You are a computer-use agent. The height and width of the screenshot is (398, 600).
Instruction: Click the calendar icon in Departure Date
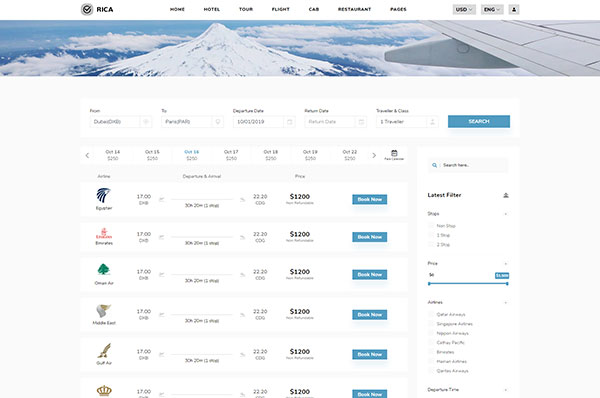(290, 122)
